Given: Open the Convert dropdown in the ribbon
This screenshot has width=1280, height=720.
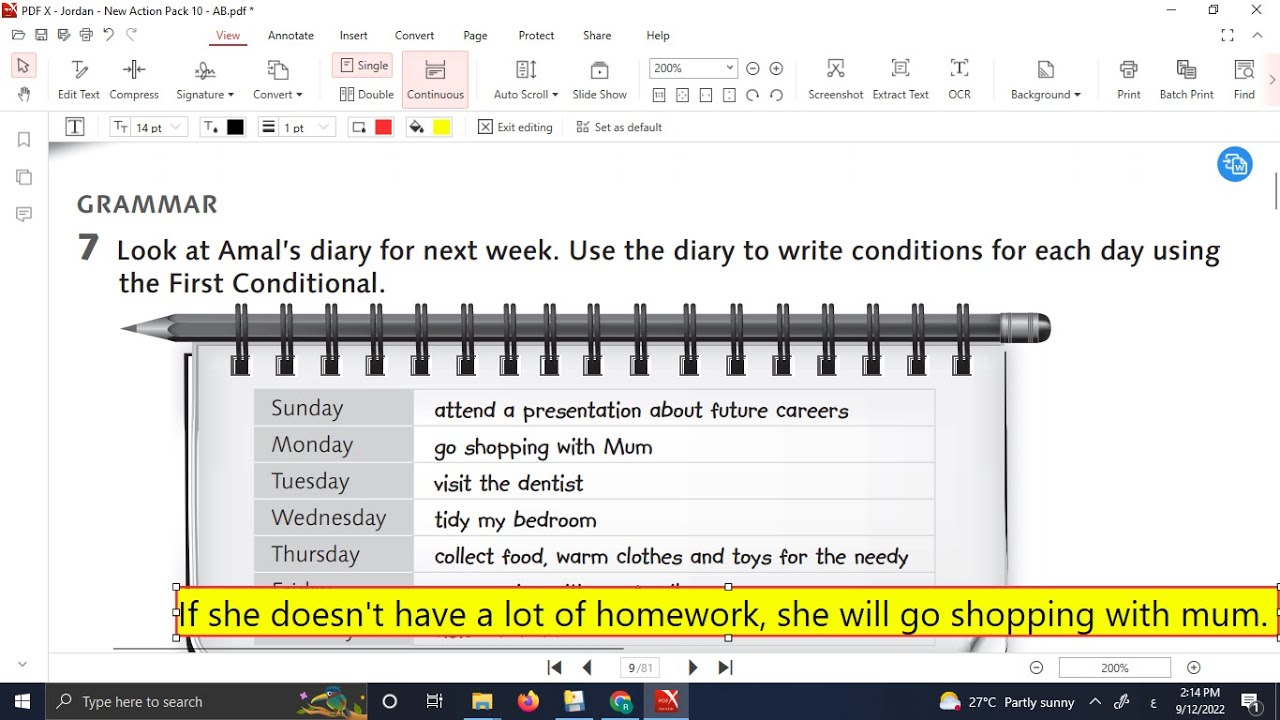Looking at the screenshot, I should 278,80.
